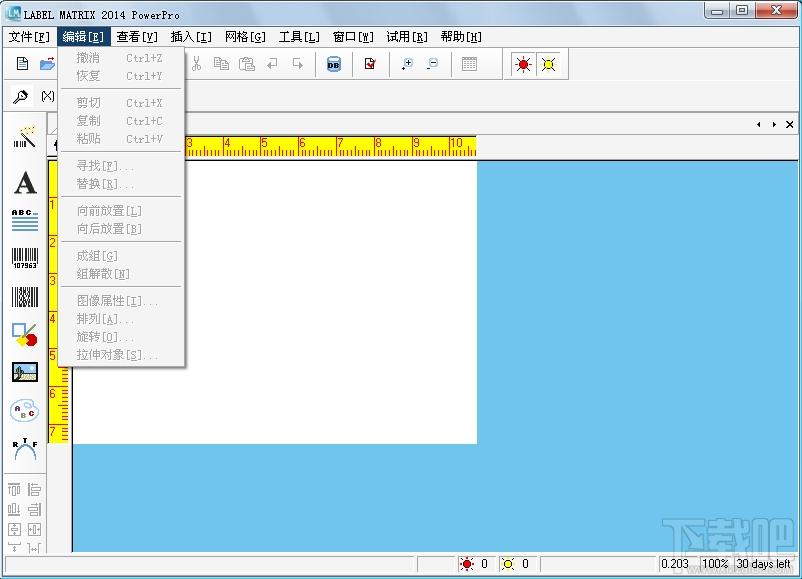Screen dimensions: 802x579
Task: Click the center horizontally alignment icon
Action: pos(34,529)
